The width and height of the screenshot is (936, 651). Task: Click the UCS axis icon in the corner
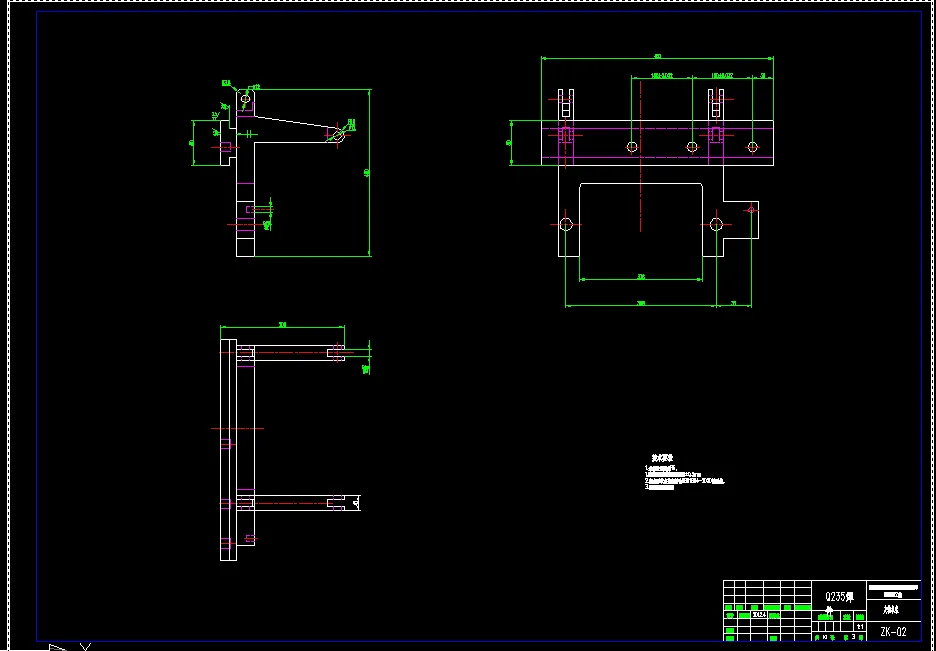69,647
